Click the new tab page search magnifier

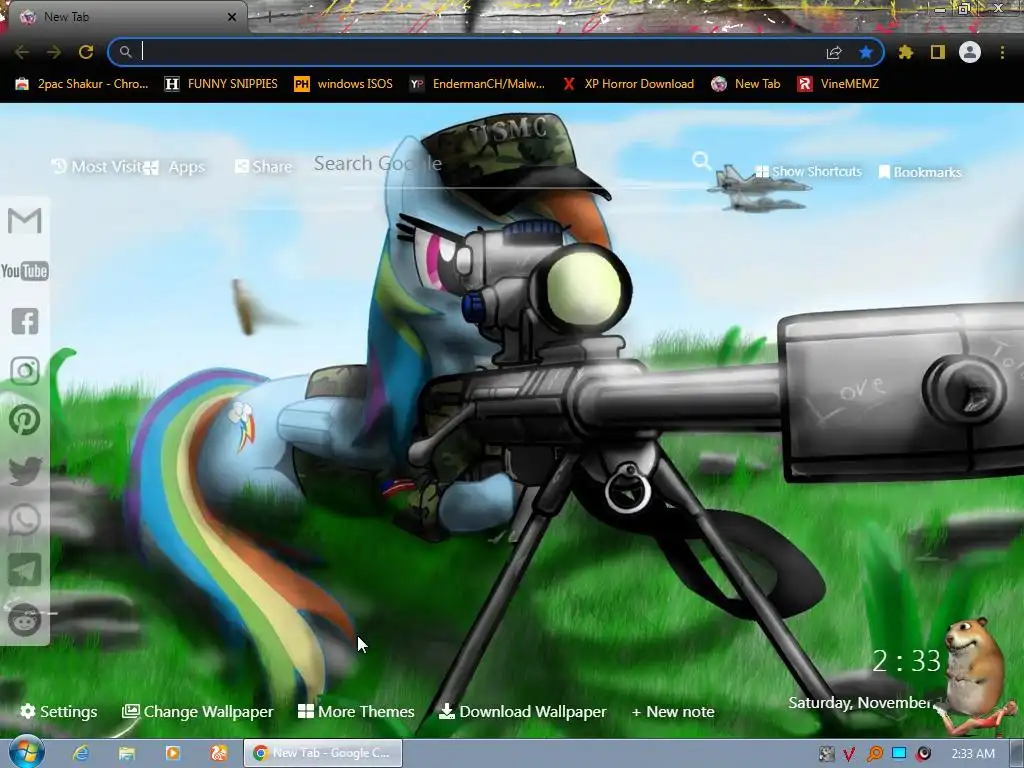coord(701,161)
